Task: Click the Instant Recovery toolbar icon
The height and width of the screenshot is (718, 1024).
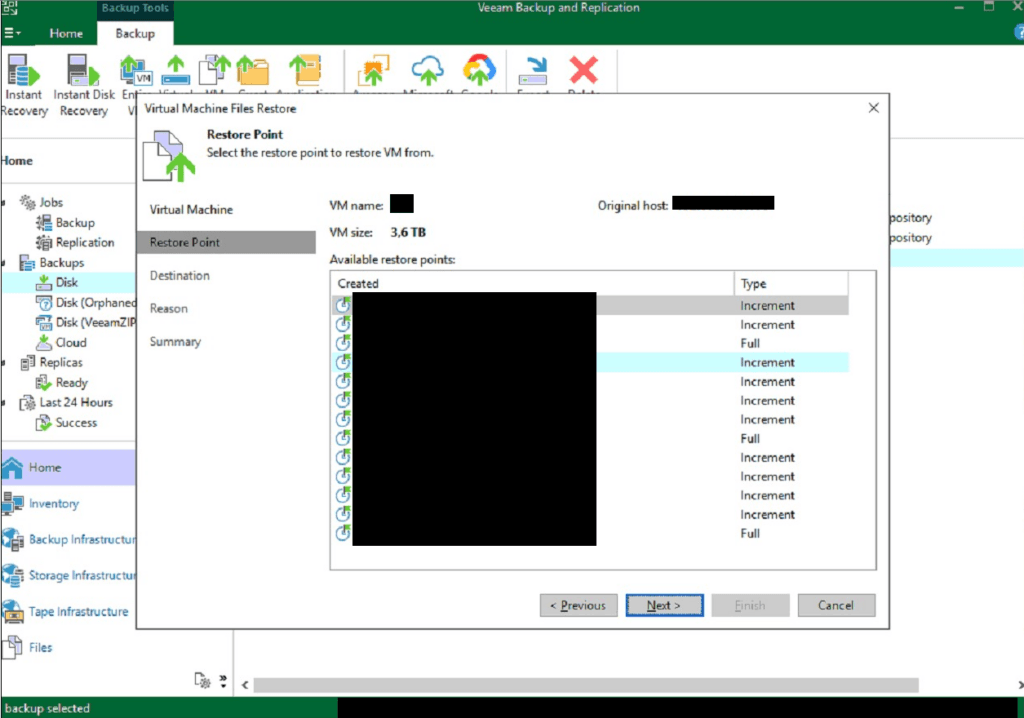Action: [x=22, y=72]
